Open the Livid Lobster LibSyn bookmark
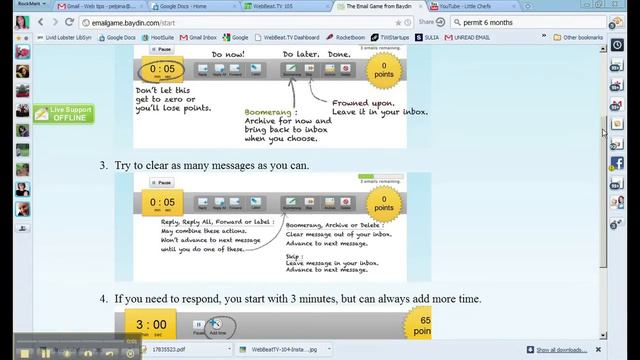This screenshot has height=360, width=640. point(64,38)
